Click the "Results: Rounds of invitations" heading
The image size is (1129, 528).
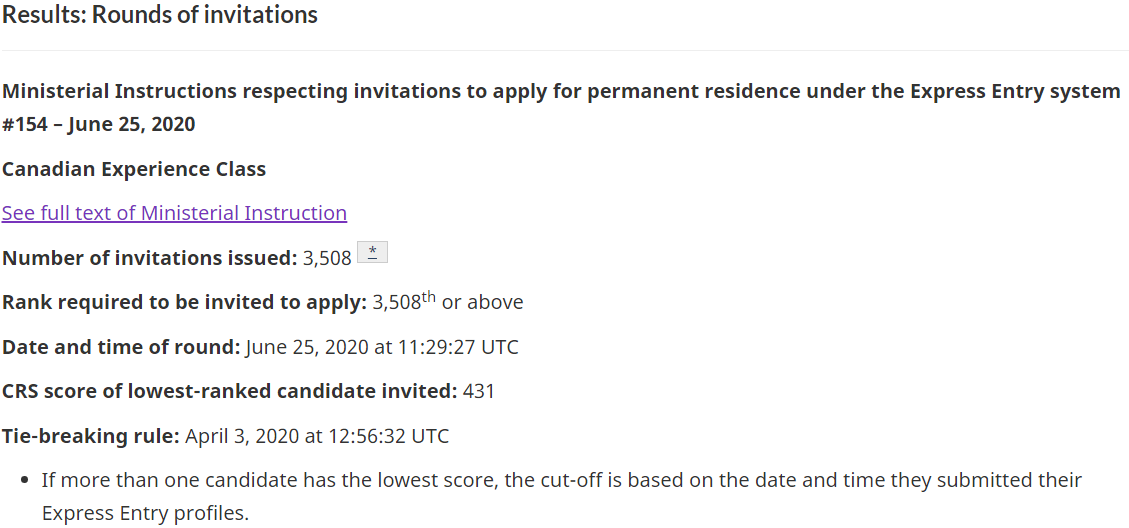pos(160,15)
